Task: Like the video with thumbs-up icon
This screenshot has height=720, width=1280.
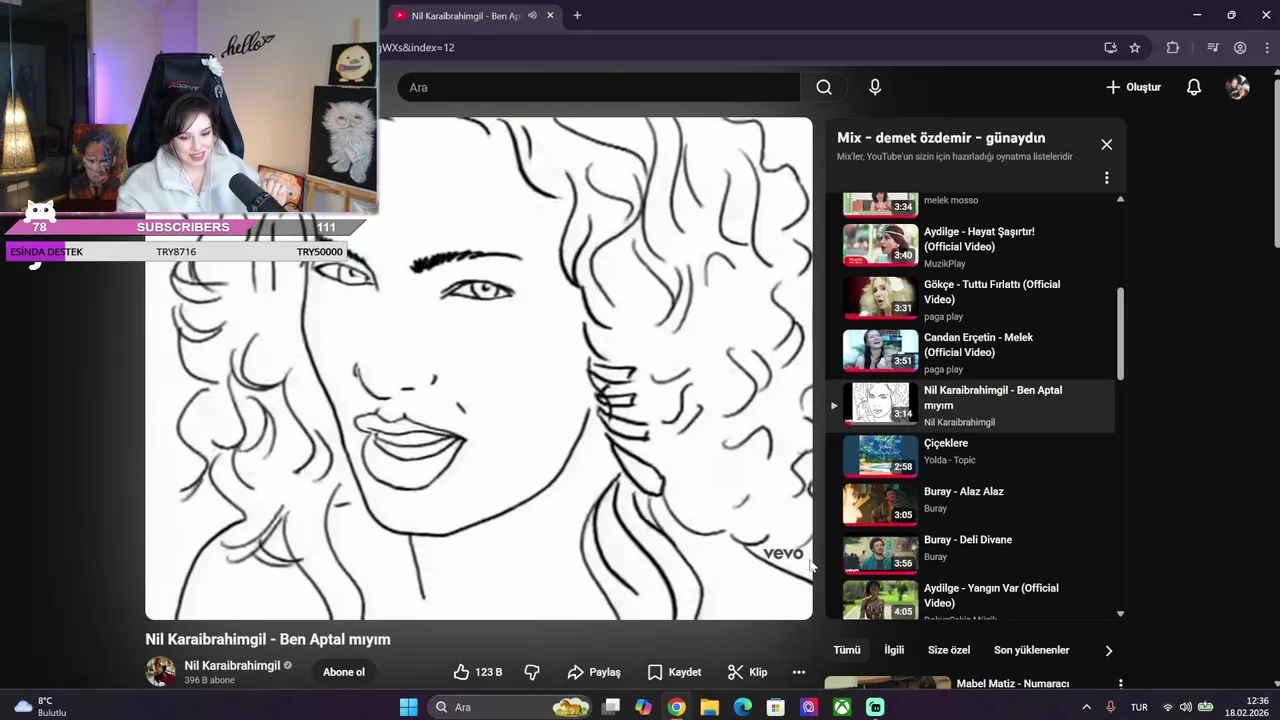Action: (477, 672)
